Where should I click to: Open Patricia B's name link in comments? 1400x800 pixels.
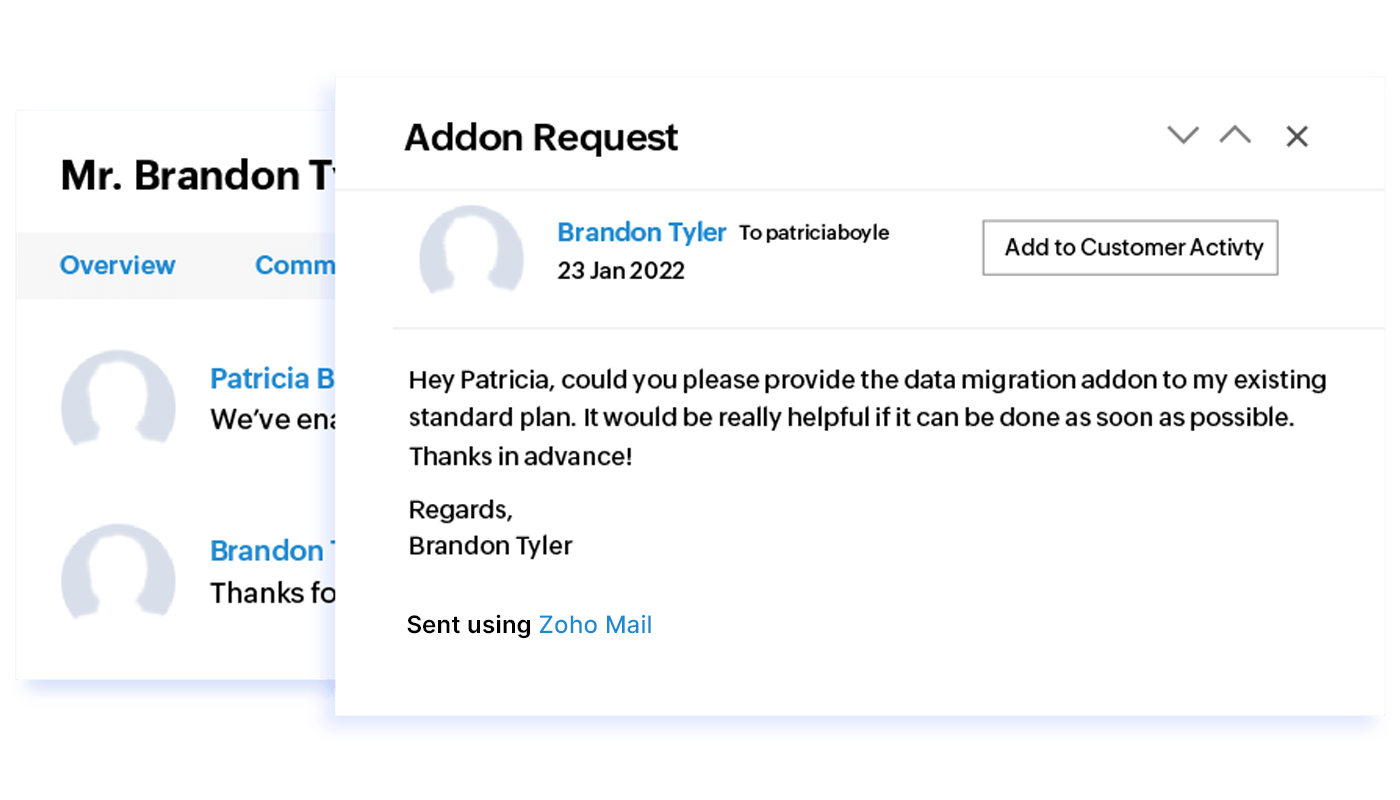pyautogui.click(x=272, y=379)
